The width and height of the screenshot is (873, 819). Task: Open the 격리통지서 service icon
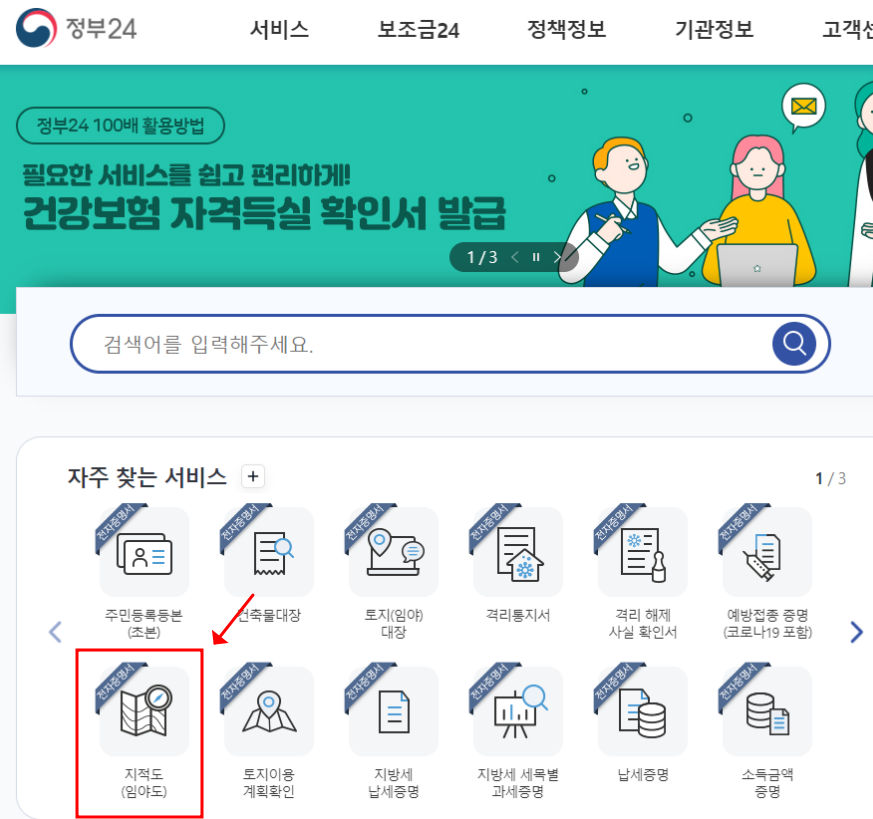point(518,551)
